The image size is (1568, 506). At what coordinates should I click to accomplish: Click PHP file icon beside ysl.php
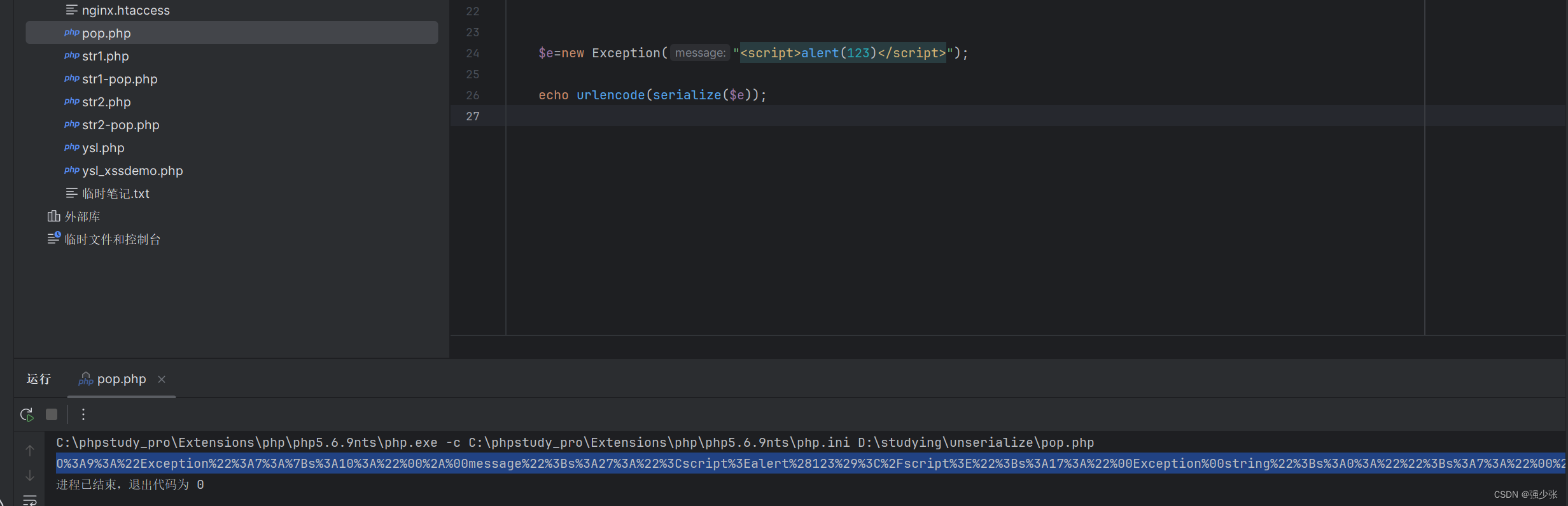71,148
